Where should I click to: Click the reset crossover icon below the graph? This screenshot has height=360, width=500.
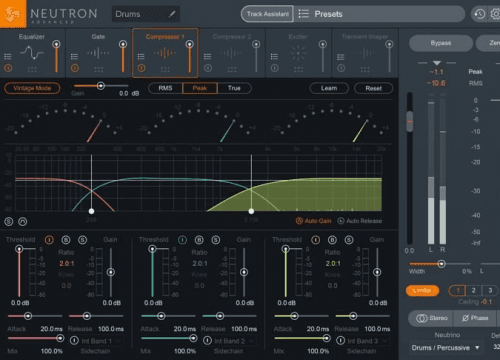click(x=23, y=221)
